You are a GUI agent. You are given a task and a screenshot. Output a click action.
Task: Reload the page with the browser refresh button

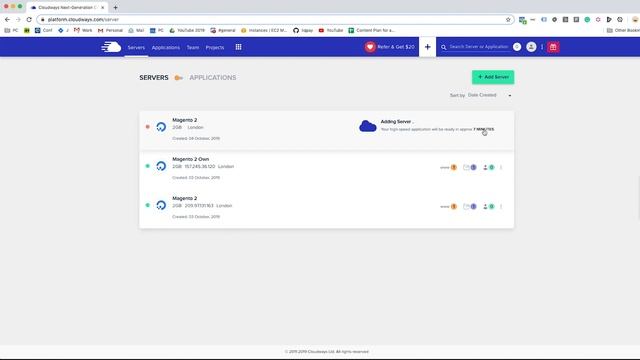[x=29, y=19]
